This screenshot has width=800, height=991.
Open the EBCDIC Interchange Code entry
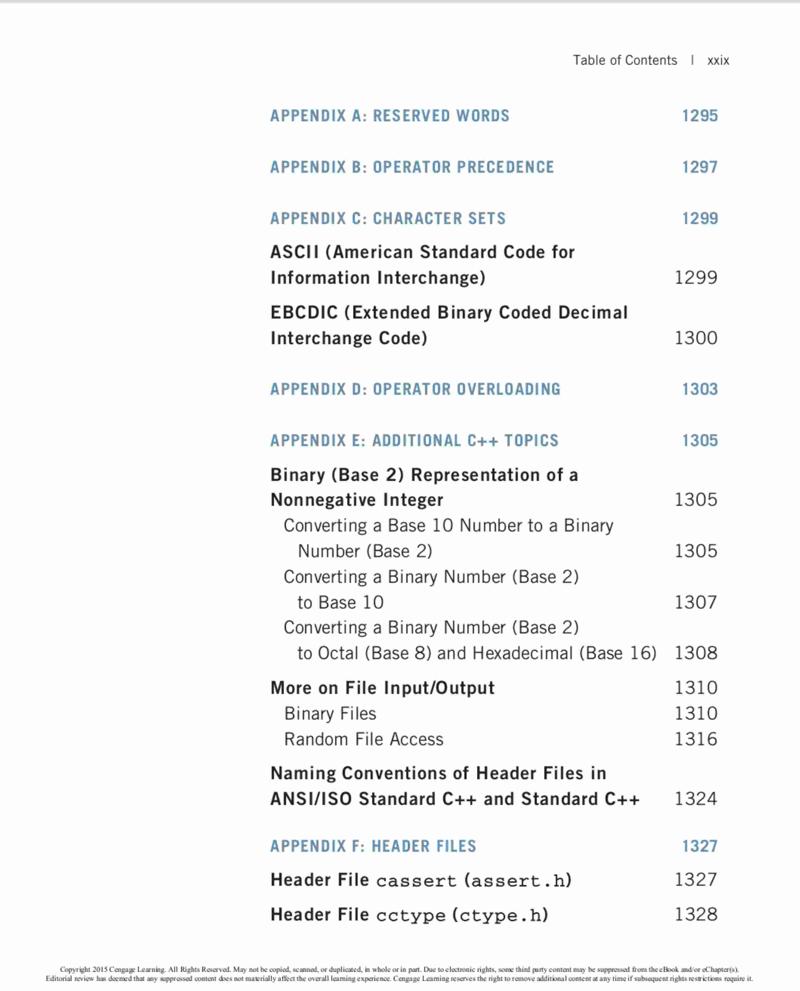tap(449, 325)
